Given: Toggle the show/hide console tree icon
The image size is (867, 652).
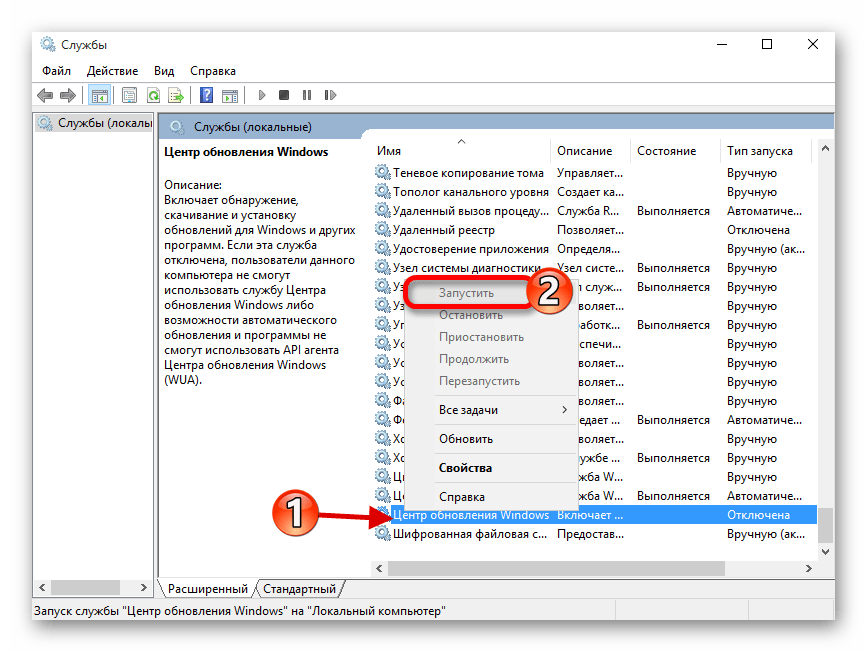Looking at the screenshot, I should [x=99, y=95].
